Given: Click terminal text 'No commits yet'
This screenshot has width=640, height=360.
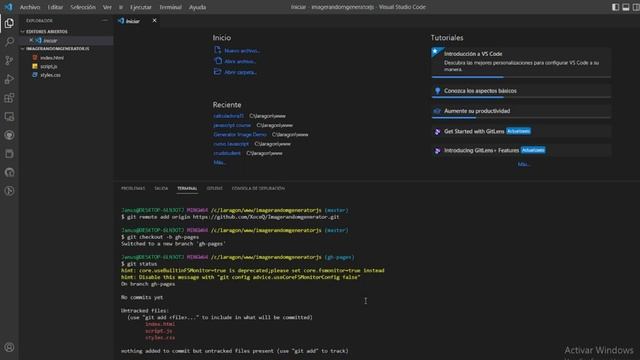Looking at the screenshot, I should 142,297.
